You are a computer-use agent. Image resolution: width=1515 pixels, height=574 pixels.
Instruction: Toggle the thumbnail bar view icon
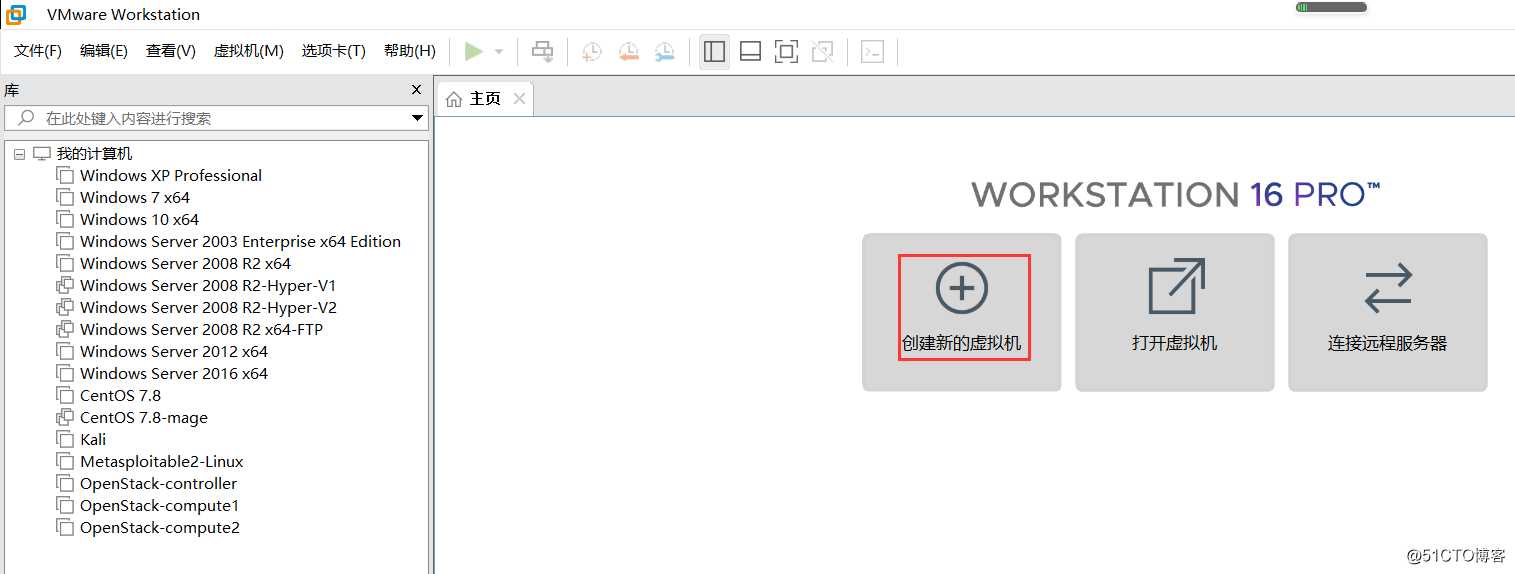(751, 51)
